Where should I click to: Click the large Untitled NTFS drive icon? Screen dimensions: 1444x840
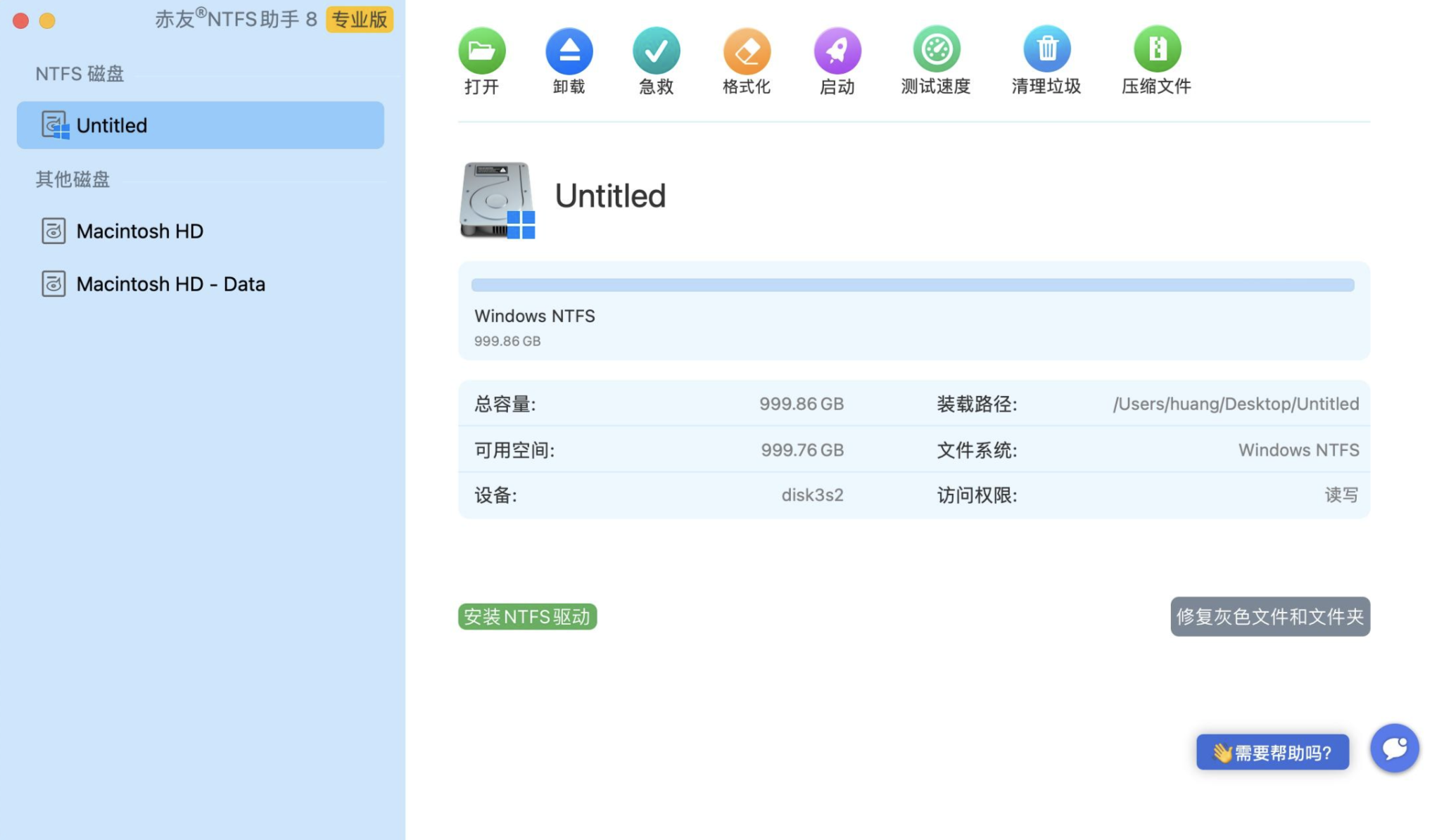tap(498, 201)
